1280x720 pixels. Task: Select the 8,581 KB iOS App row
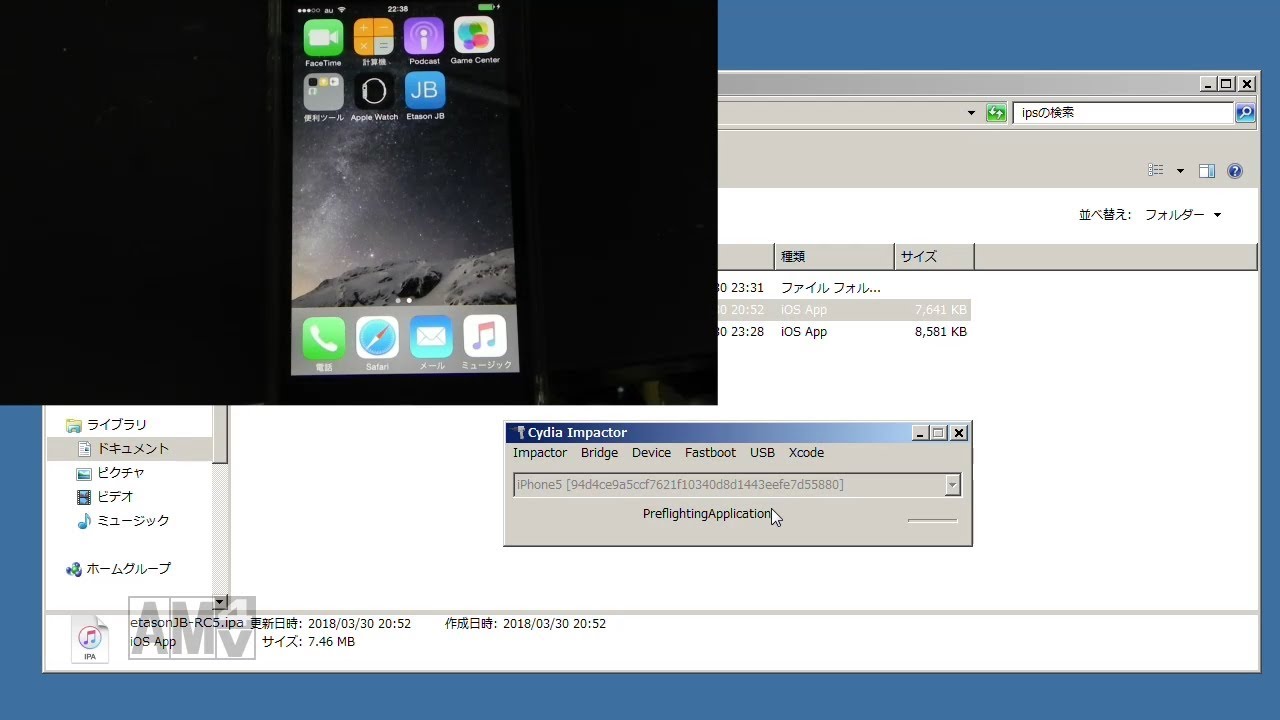point(844,332)
